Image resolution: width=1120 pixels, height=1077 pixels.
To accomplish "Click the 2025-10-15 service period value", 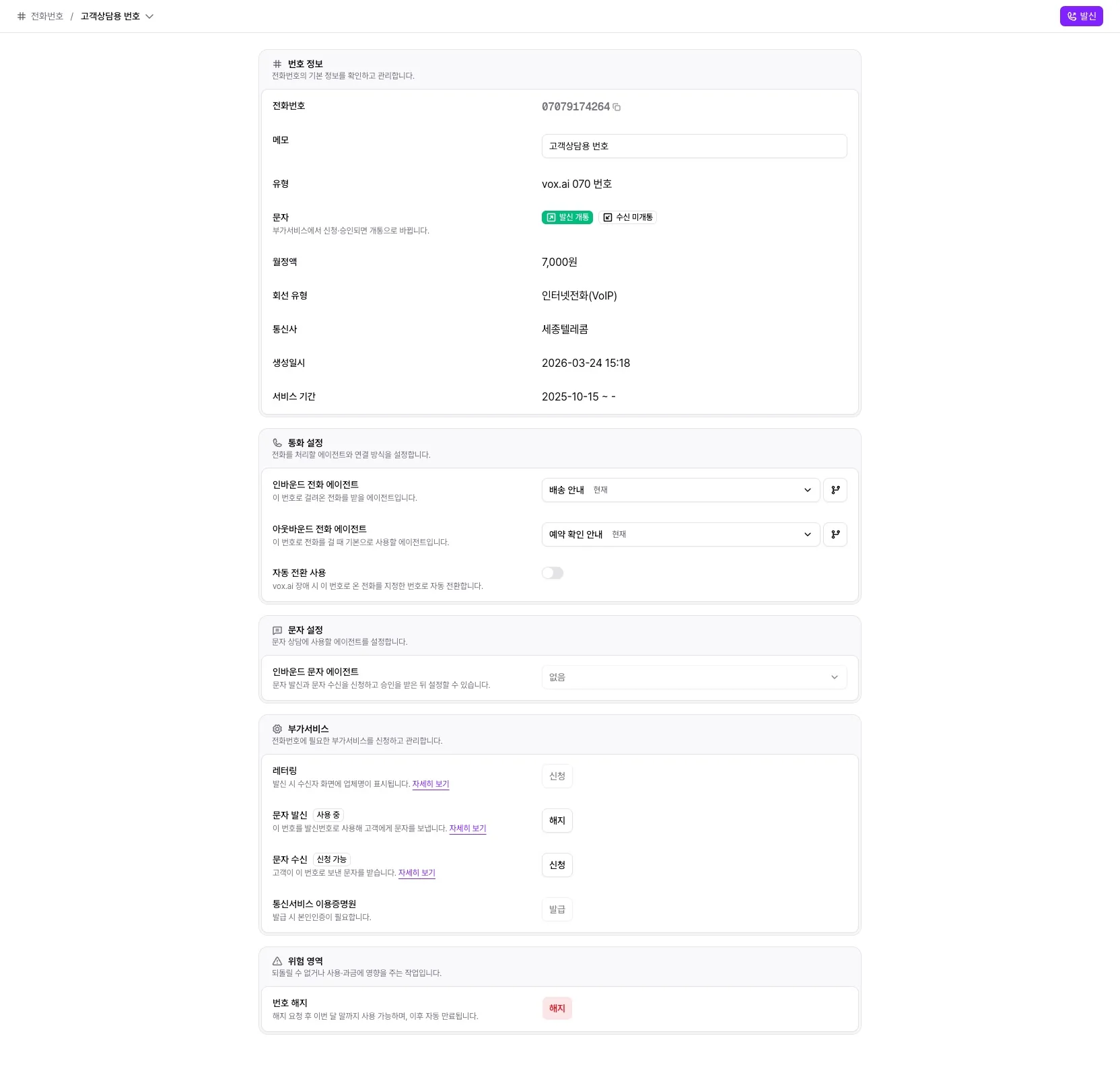I will point(579,396).
